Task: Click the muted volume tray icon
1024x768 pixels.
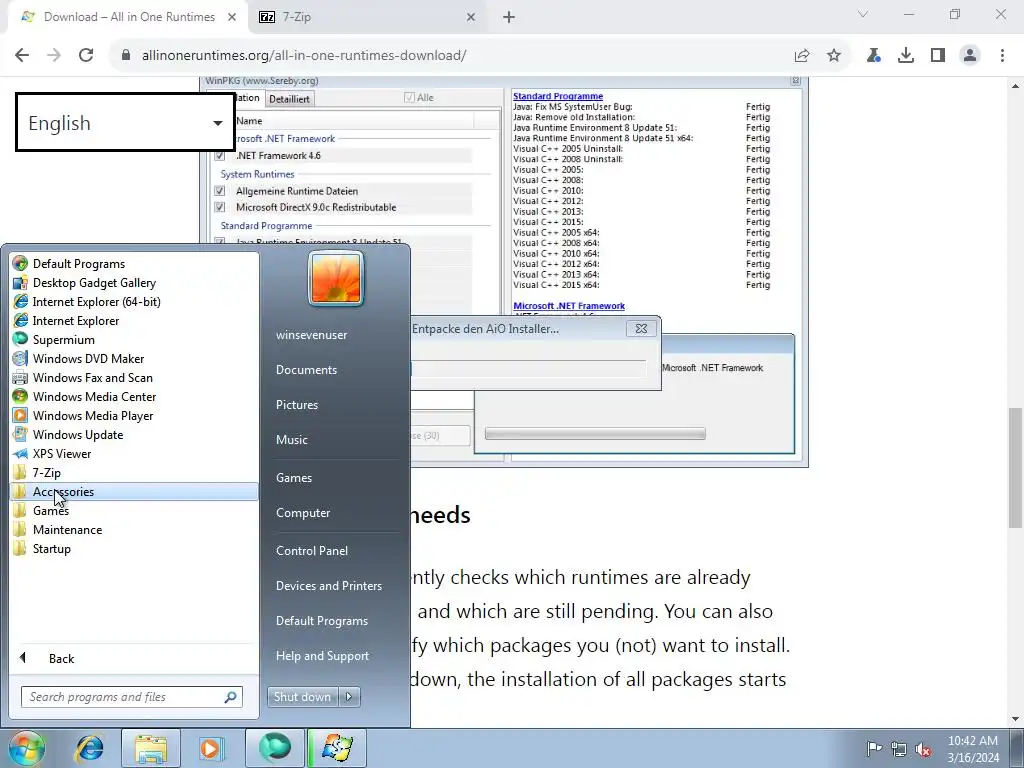Action: click(x=923, y=749)
